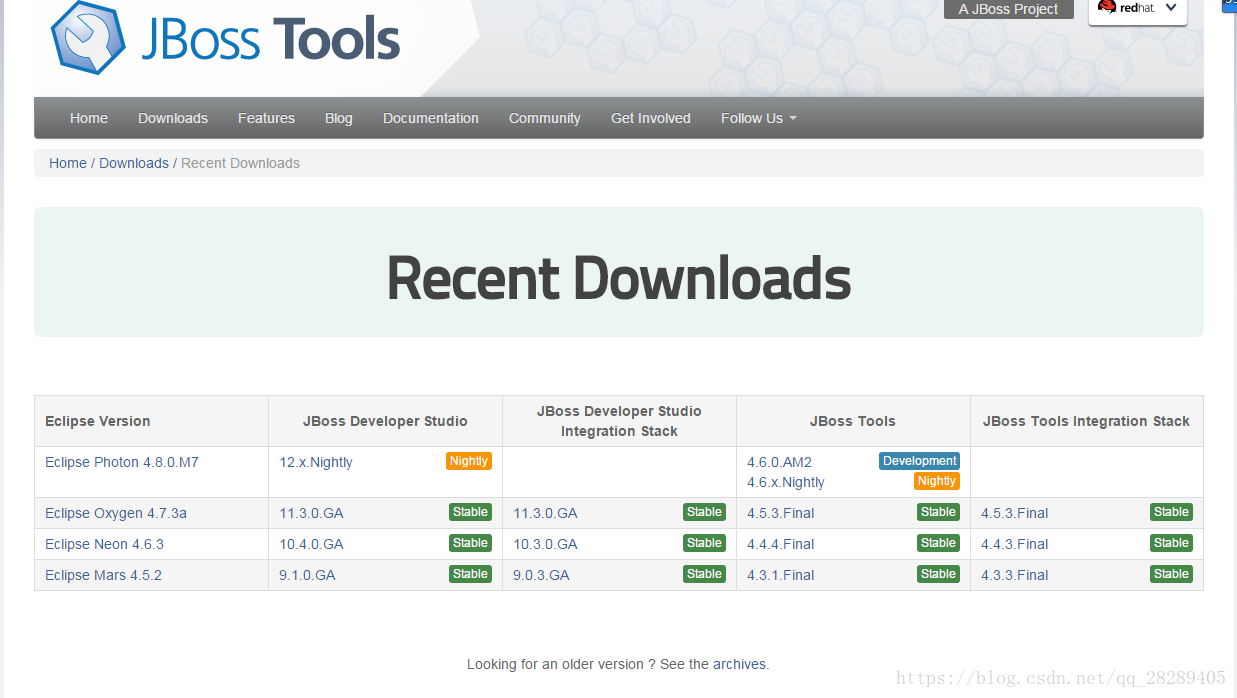
Task: Open the Get Involved nav item
Action: [651, 118]
